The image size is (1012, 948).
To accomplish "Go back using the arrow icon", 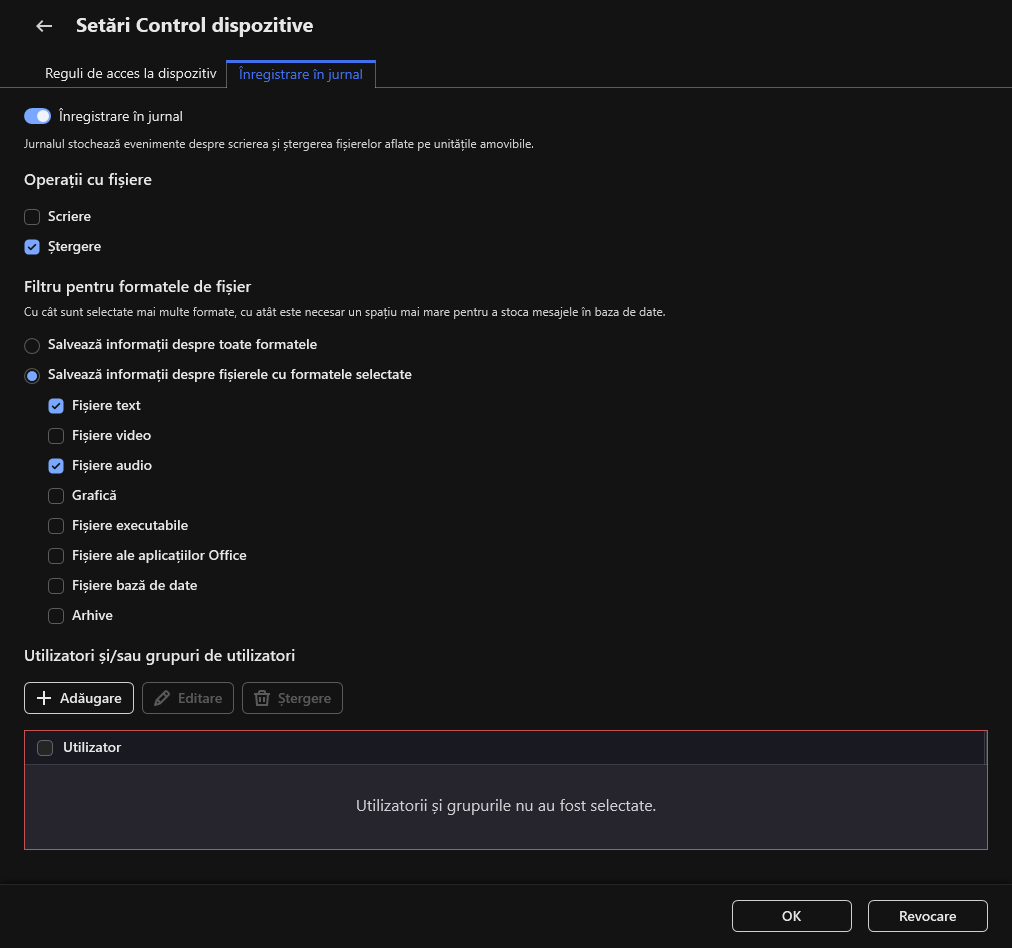I will (44, 26).
